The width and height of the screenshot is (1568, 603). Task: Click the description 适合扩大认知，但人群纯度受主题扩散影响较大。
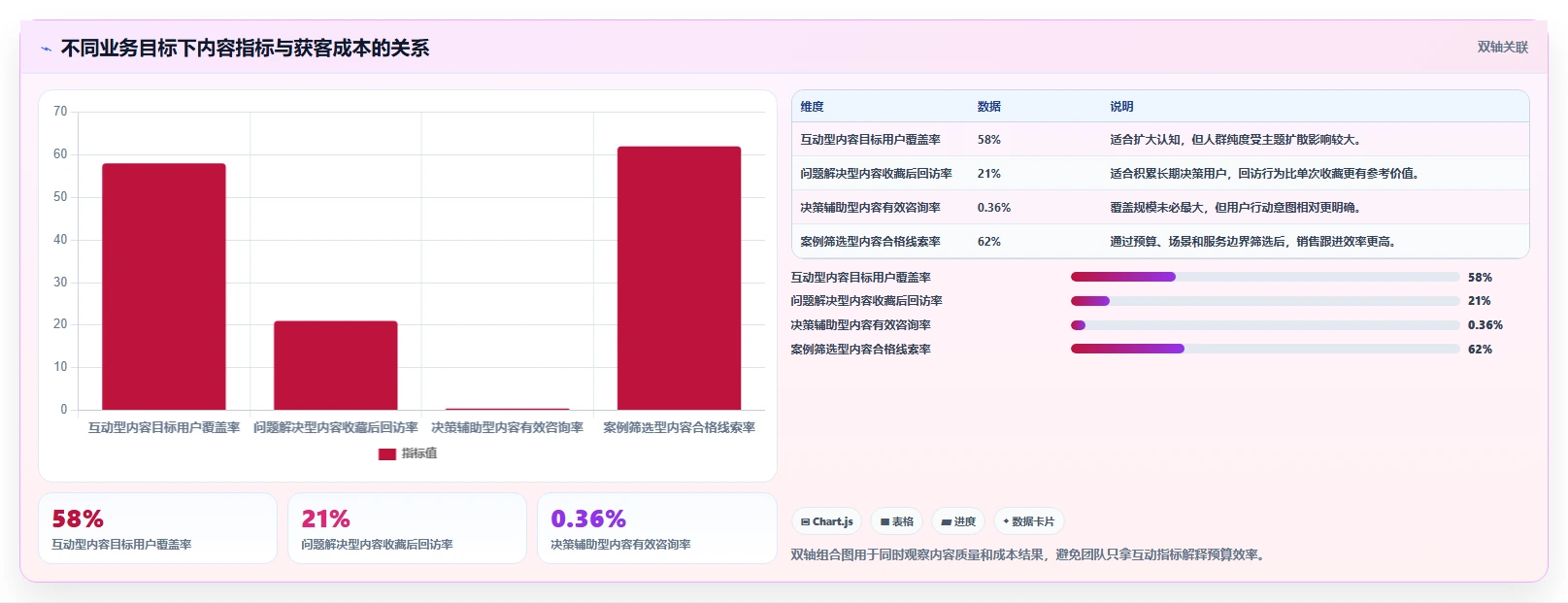click(x=1238, y=140)
